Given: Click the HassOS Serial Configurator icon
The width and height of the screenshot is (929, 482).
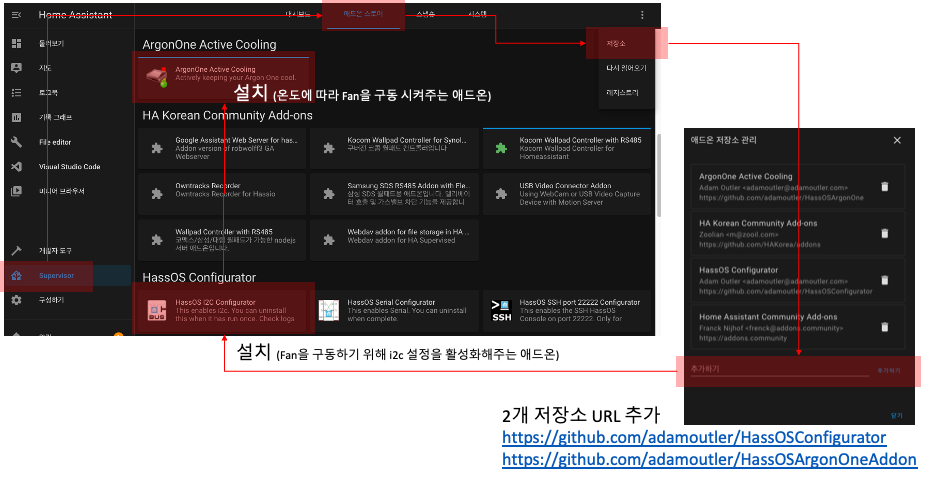Looking at the screenshot, I should pyautogui.click(x=329, y=310).
